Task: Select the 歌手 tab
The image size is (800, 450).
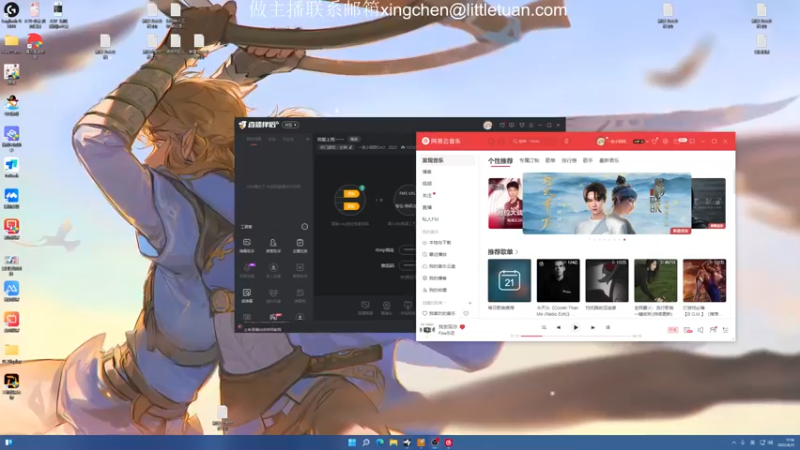Action: click(x=588, y=161)
